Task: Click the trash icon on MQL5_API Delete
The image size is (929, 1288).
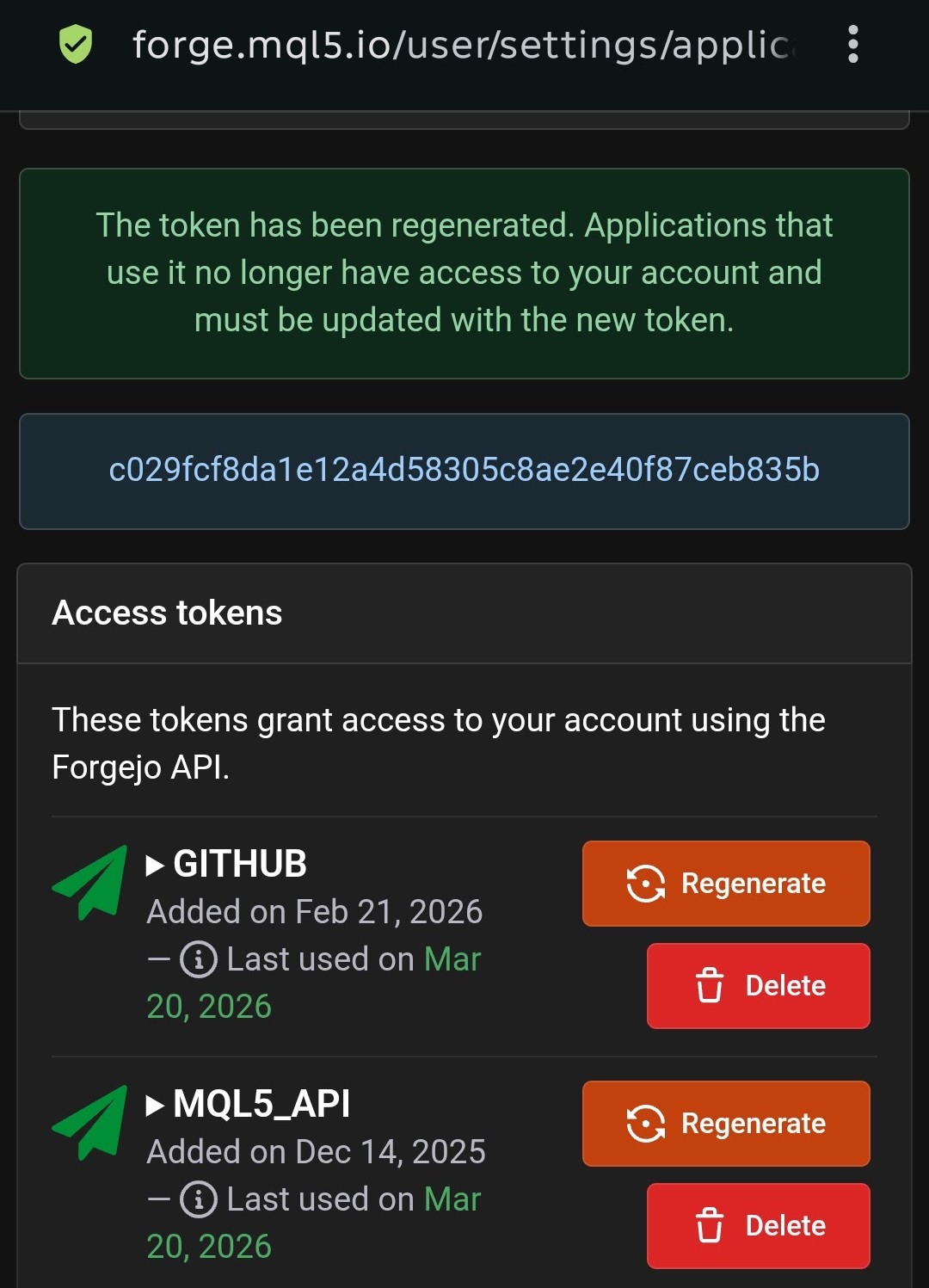Action: (710, 1225)
